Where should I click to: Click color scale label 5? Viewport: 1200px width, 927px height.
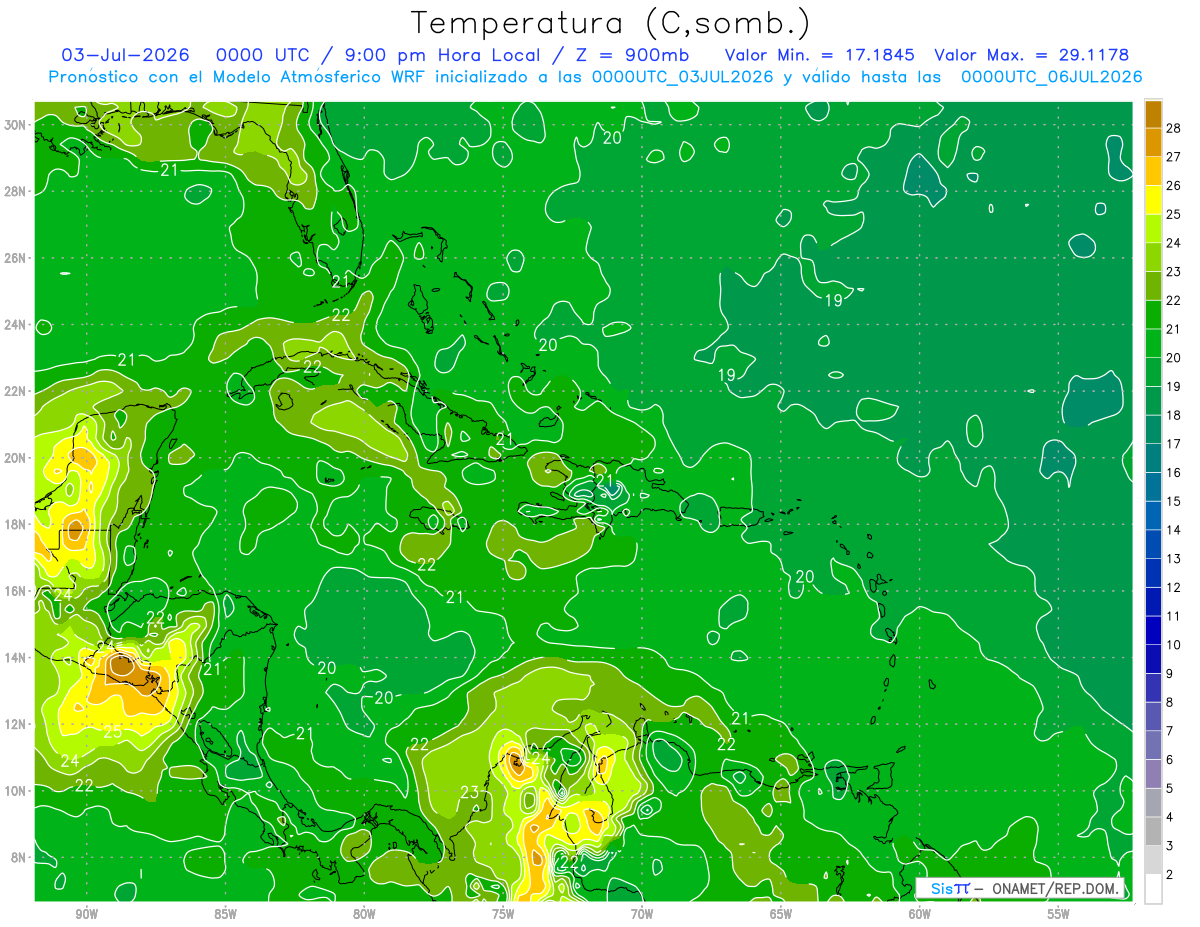point(1170,788)
